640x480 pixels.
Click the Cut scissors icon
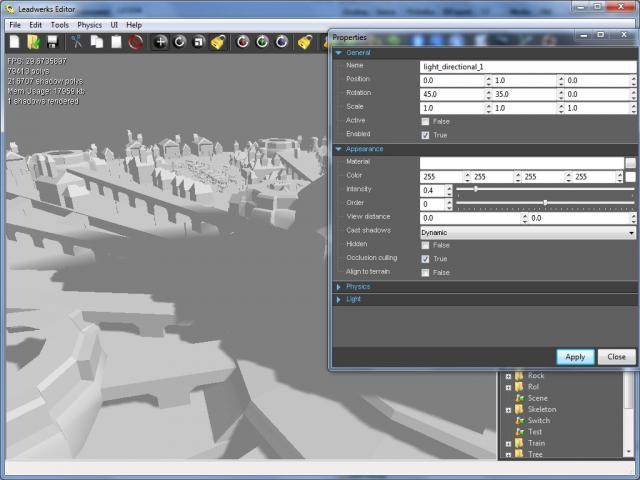pyautogui.click(x=76, y=42)
